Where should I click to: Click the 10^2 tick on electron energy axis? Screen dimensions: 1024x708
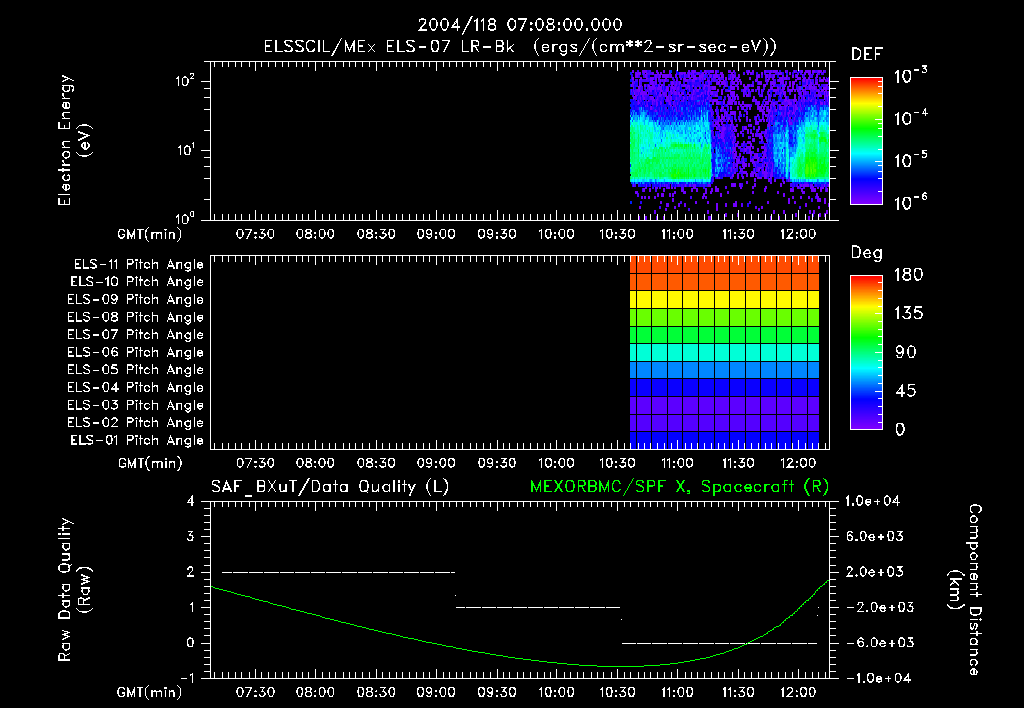[185, 81]
